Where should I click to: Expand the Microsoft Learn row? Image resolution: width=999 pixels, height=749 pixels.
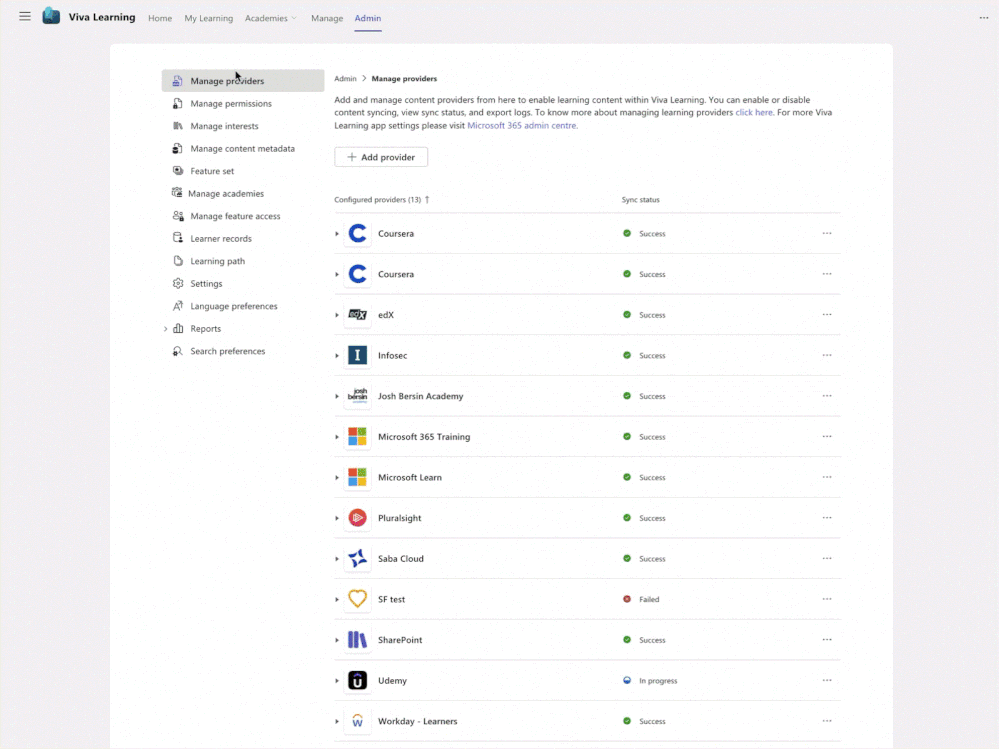(x=337, y=478)
